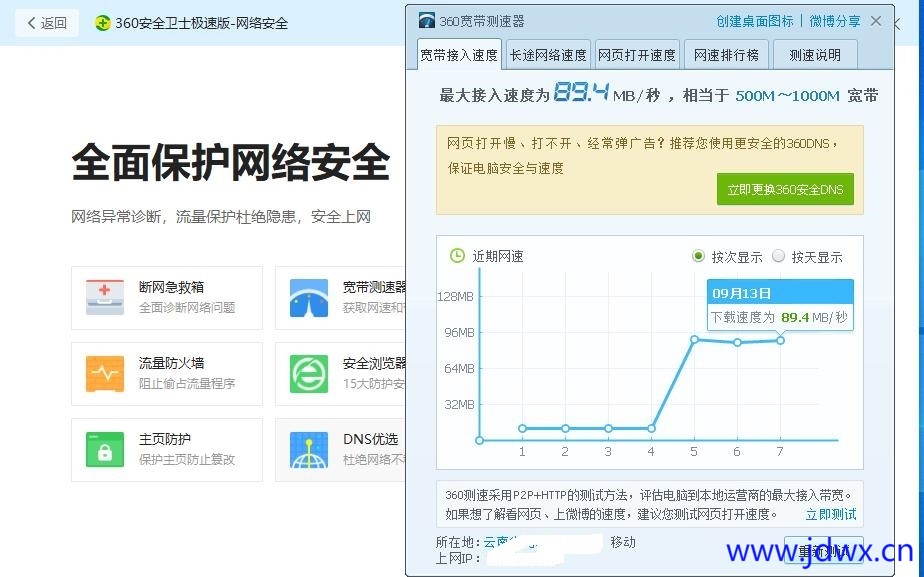
Task: Click the 09月13日 tooltip date
Action: click(x=741, y=294)
